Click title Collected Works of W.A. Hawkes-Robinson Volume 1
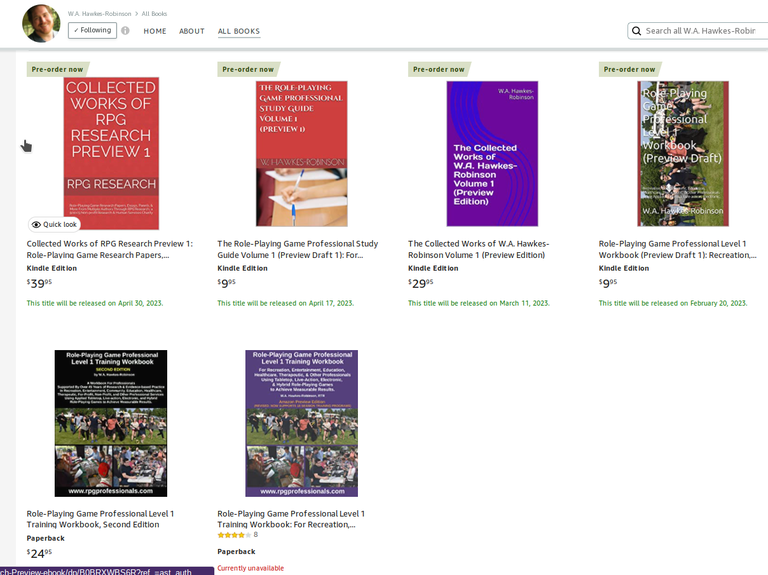This screenshot has height=575, width=768. click(x=479, y=249)
